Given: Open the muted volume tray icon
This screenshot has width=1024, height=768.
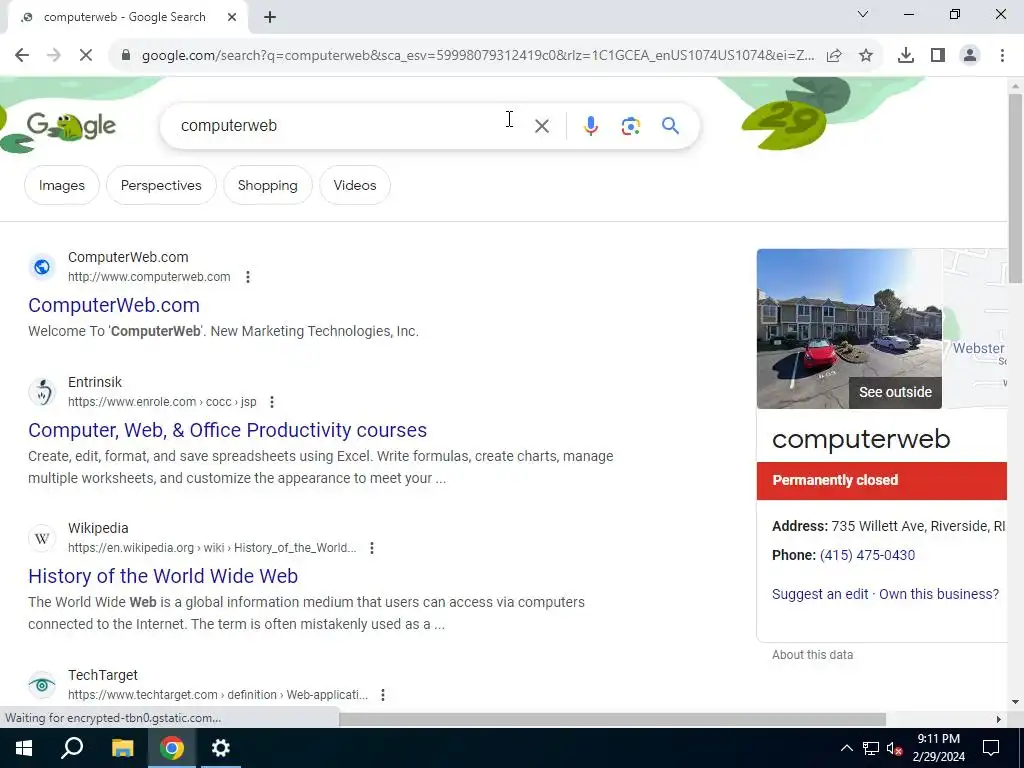Looking at the screenshot, I should 895,748.
